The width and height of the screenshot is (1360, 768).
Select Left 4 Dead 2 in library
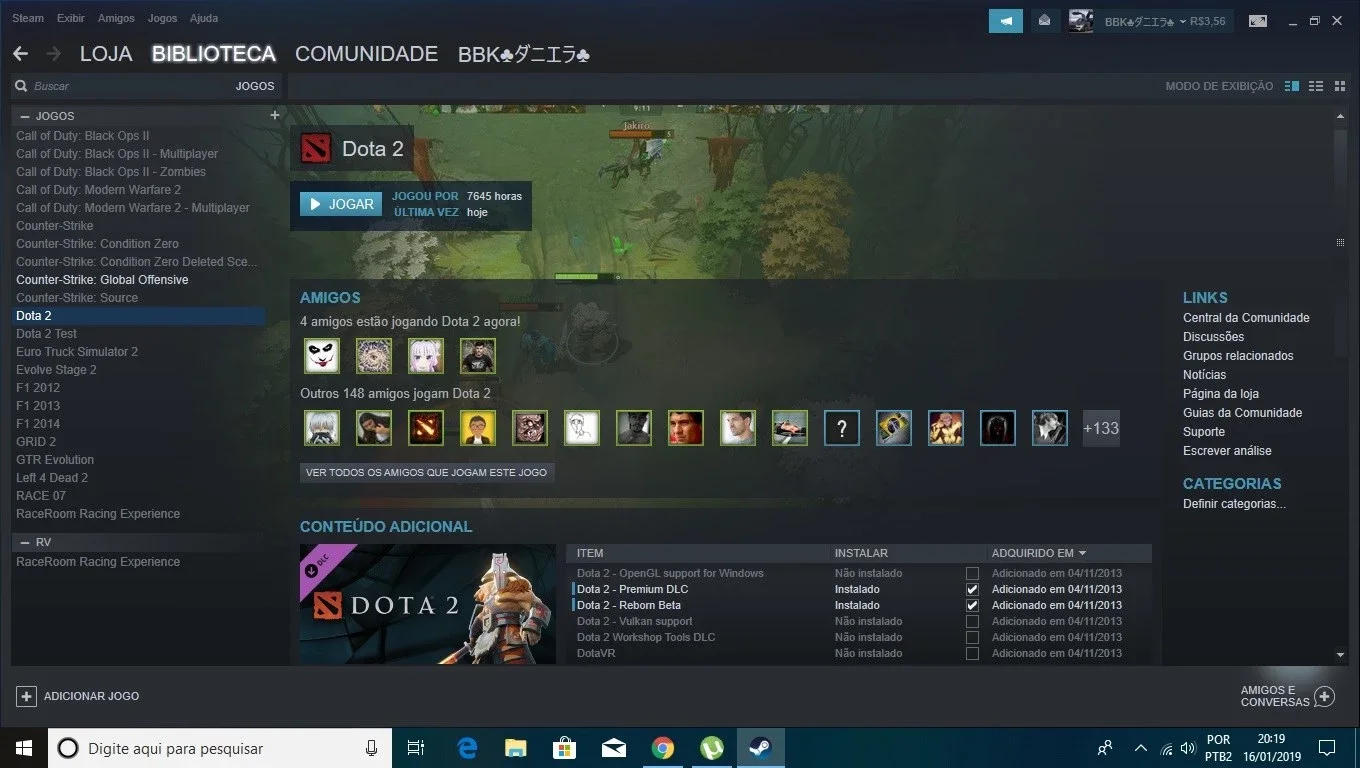coord(52,478)
